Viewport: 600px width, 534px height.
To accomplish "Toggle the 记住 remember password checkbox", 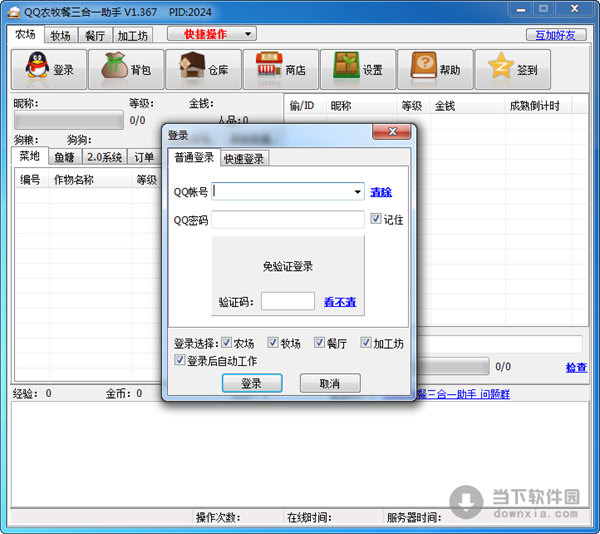I will pyautogui.click(x=375, y=218).
